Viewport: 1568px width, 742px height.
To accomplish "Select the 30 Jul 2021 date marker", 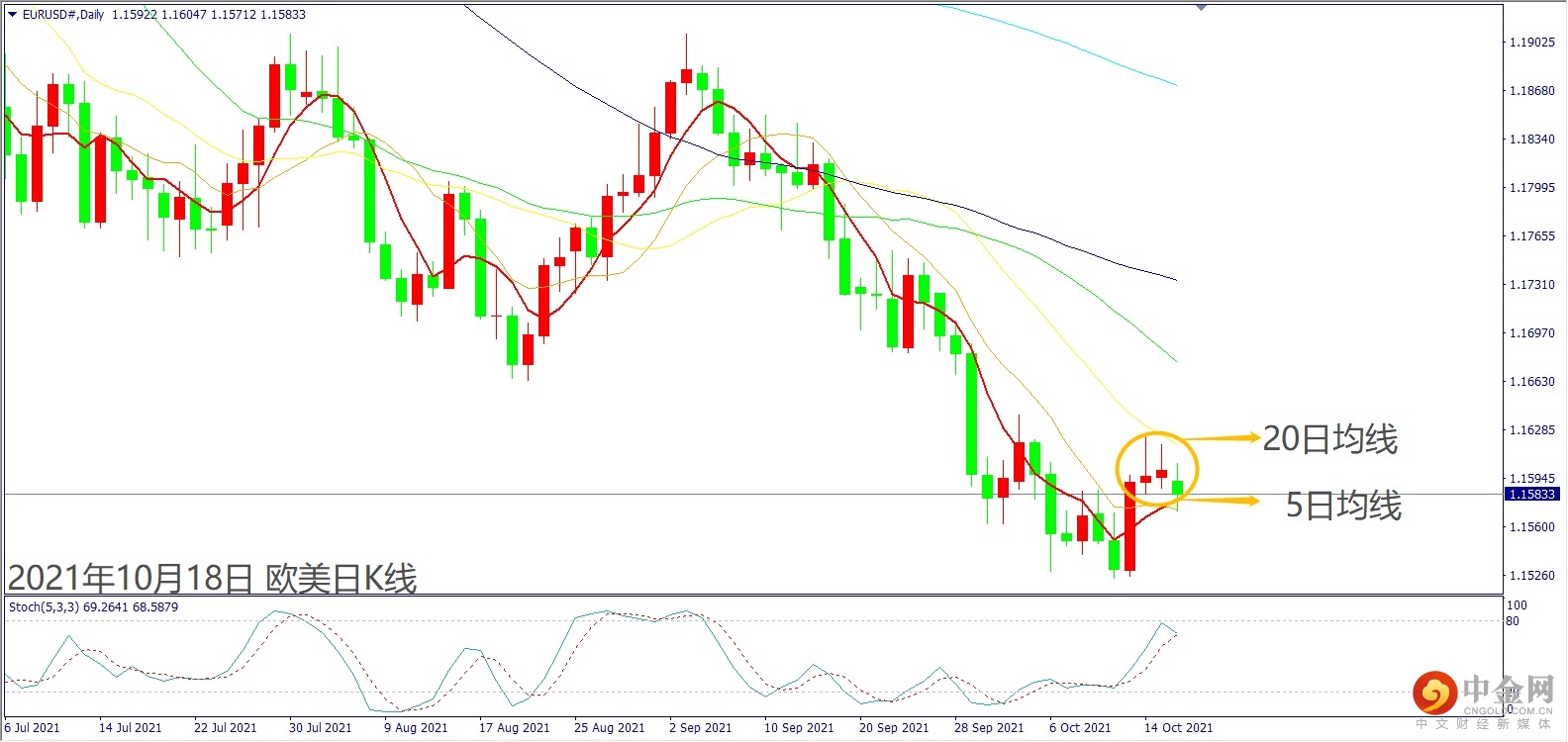I will (320, 727).
